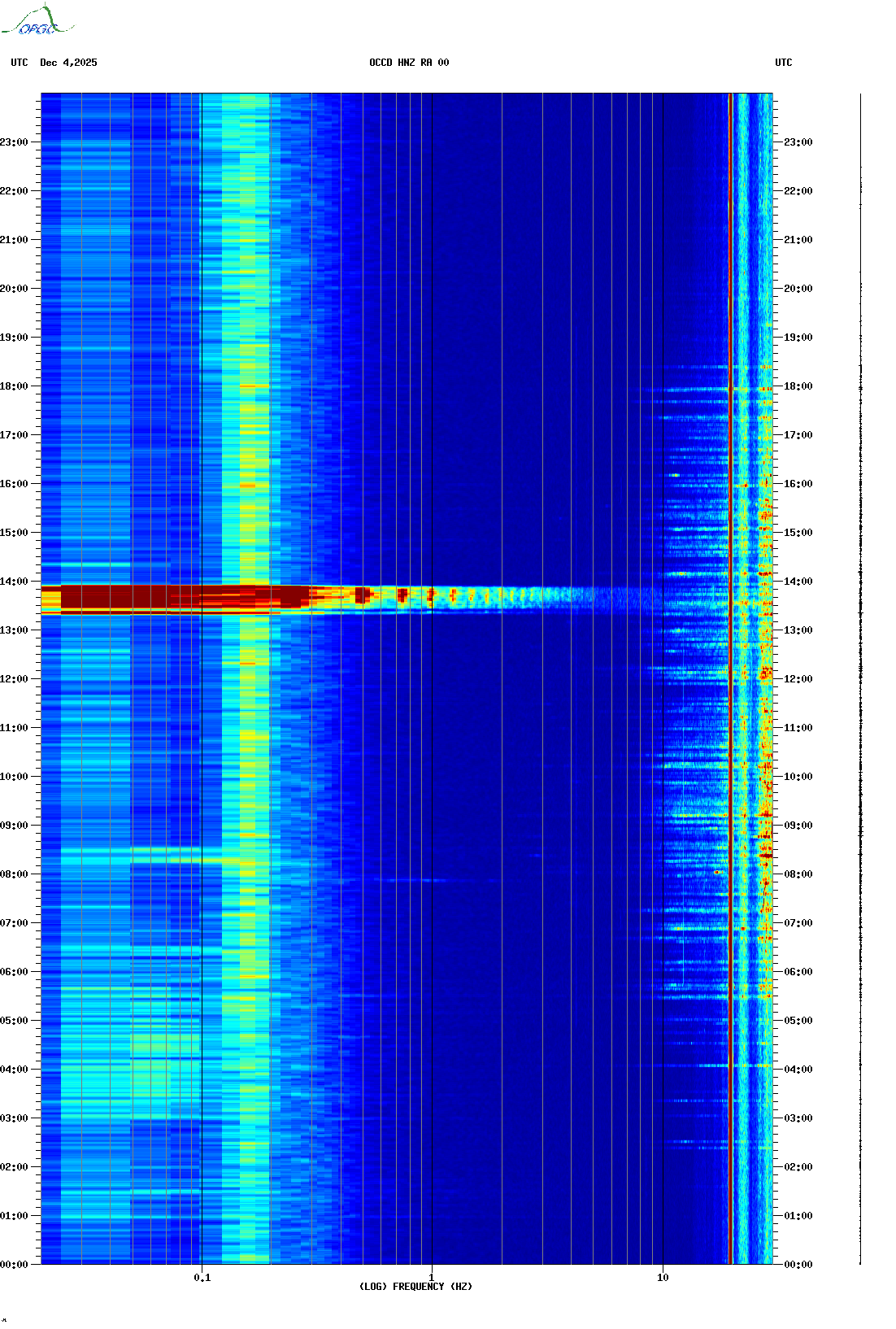Click the 14:00 label on the right axis

click(798, 582)
